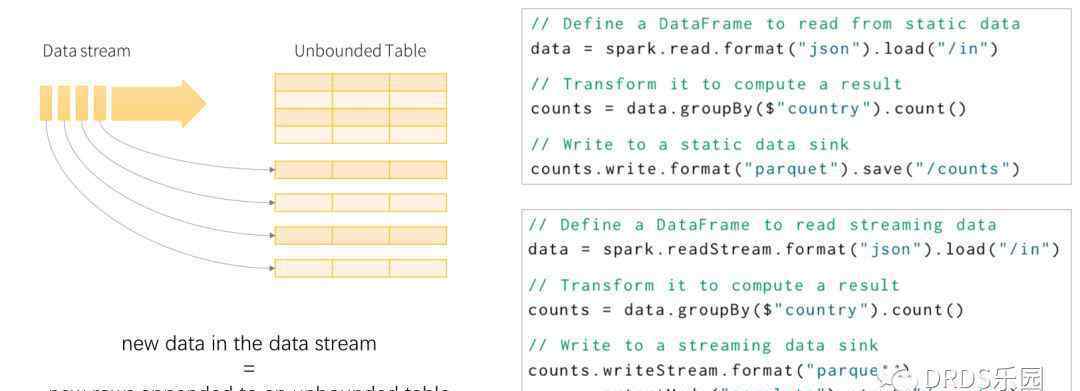Select the last block in the Data stream
The width and height of the screenshot is (1080, 391).
pyautogui.click(x=100, y=103)
